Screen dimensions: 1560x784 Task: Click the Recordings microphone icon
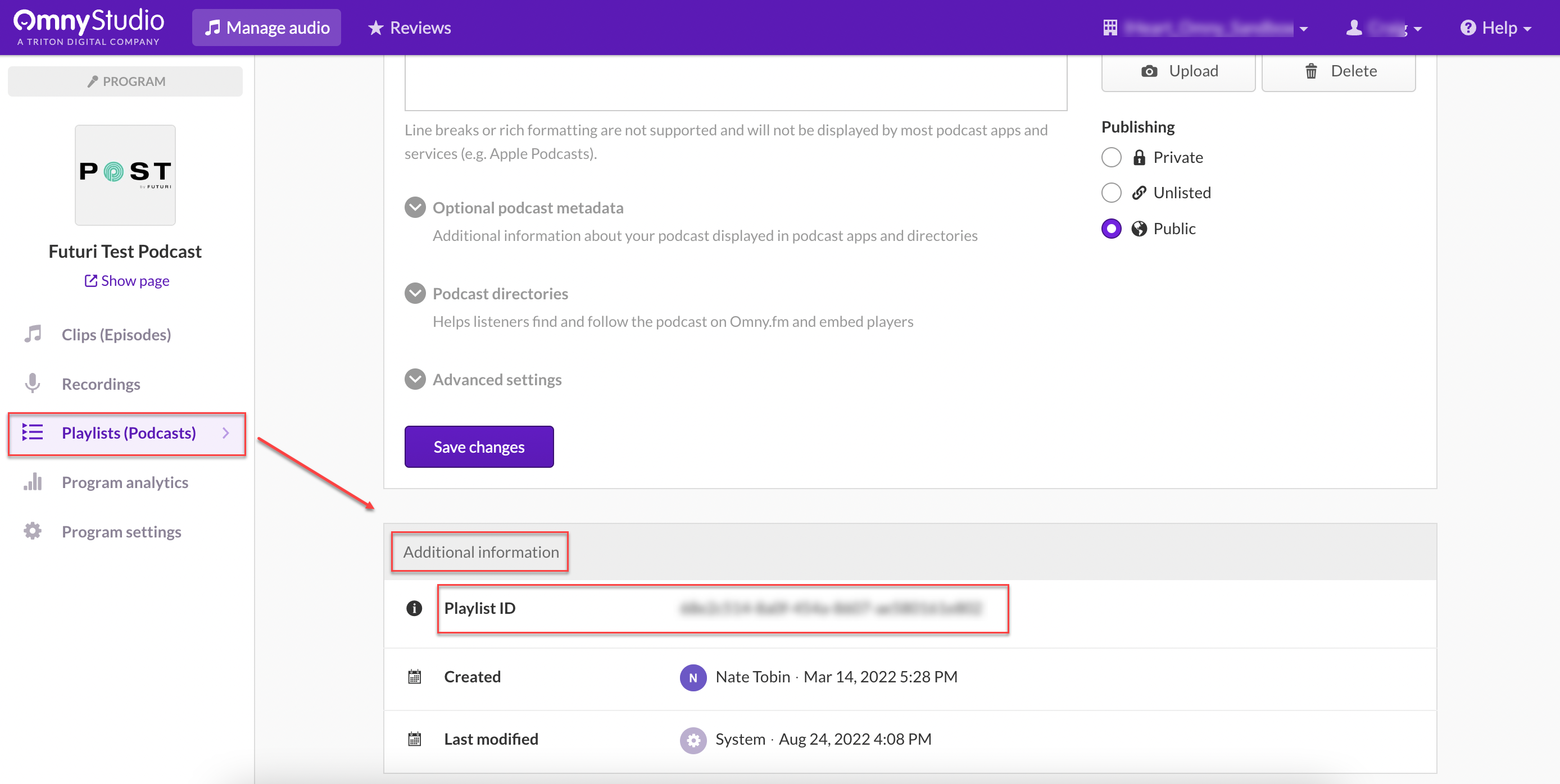(33, 384)
